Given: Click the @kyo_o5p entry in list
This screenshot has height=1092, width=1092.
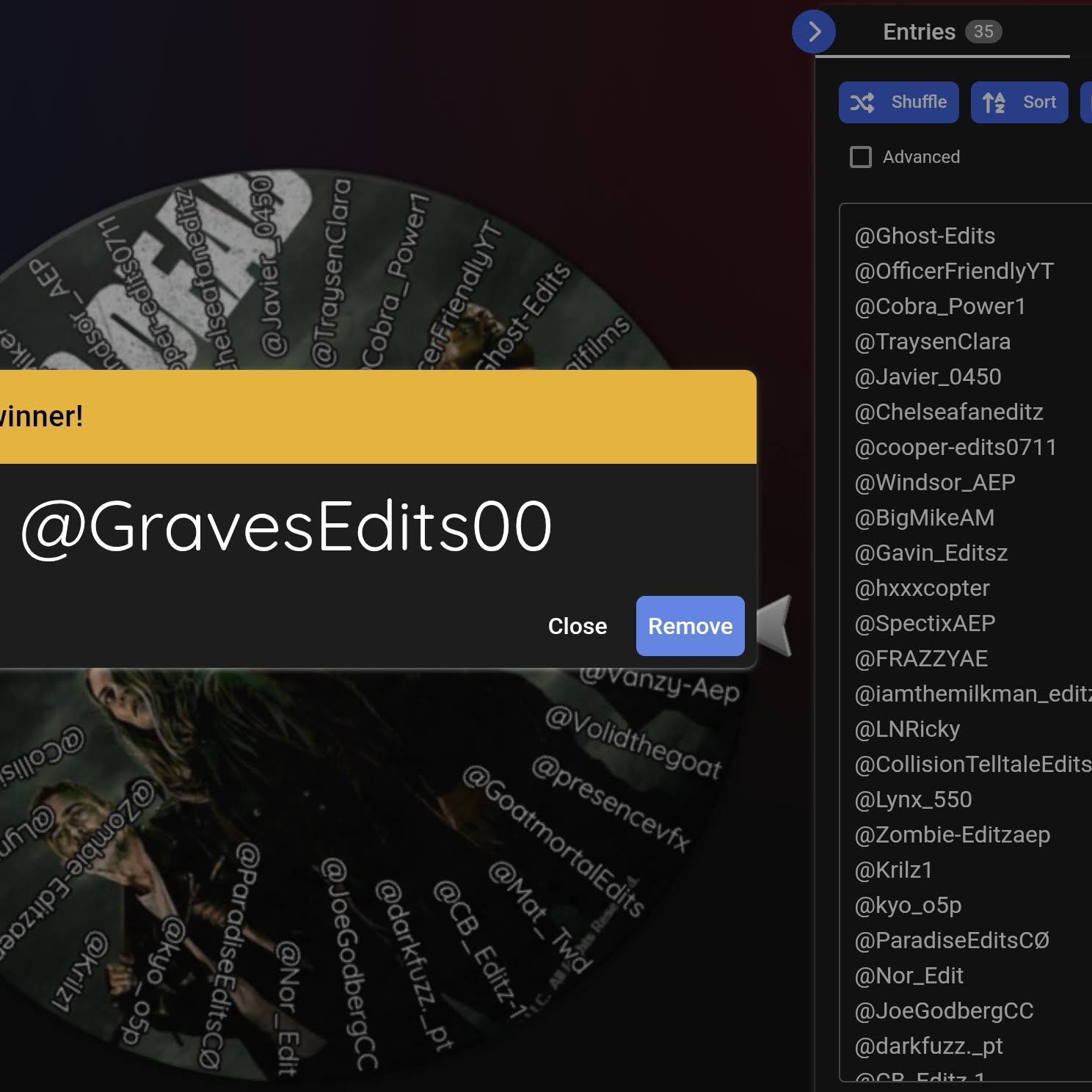Looking at the screenshot, I should (908, 905).
